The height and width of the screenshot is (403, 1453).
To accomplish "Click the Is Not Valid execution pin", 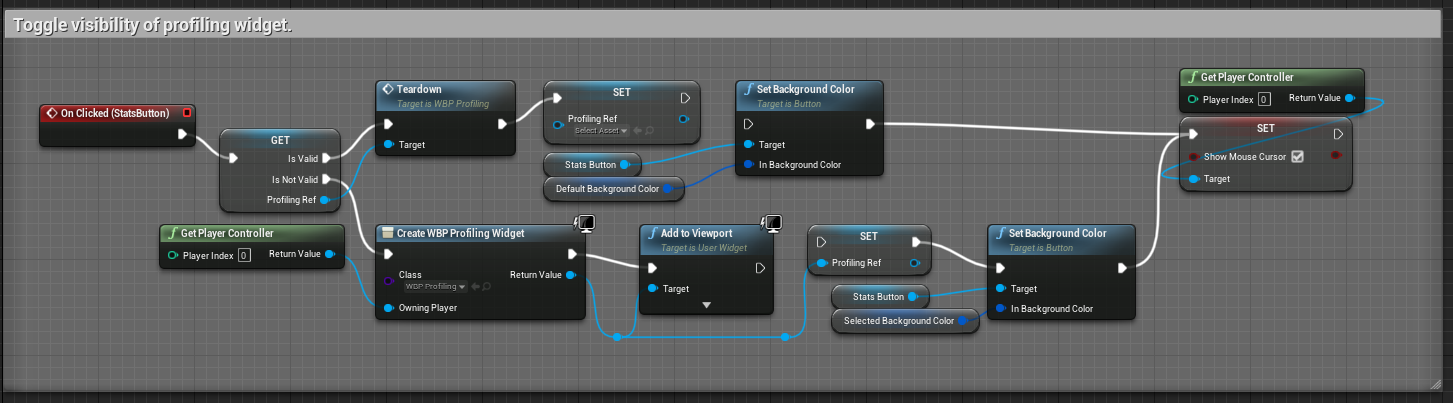I will tap(327, 180).
